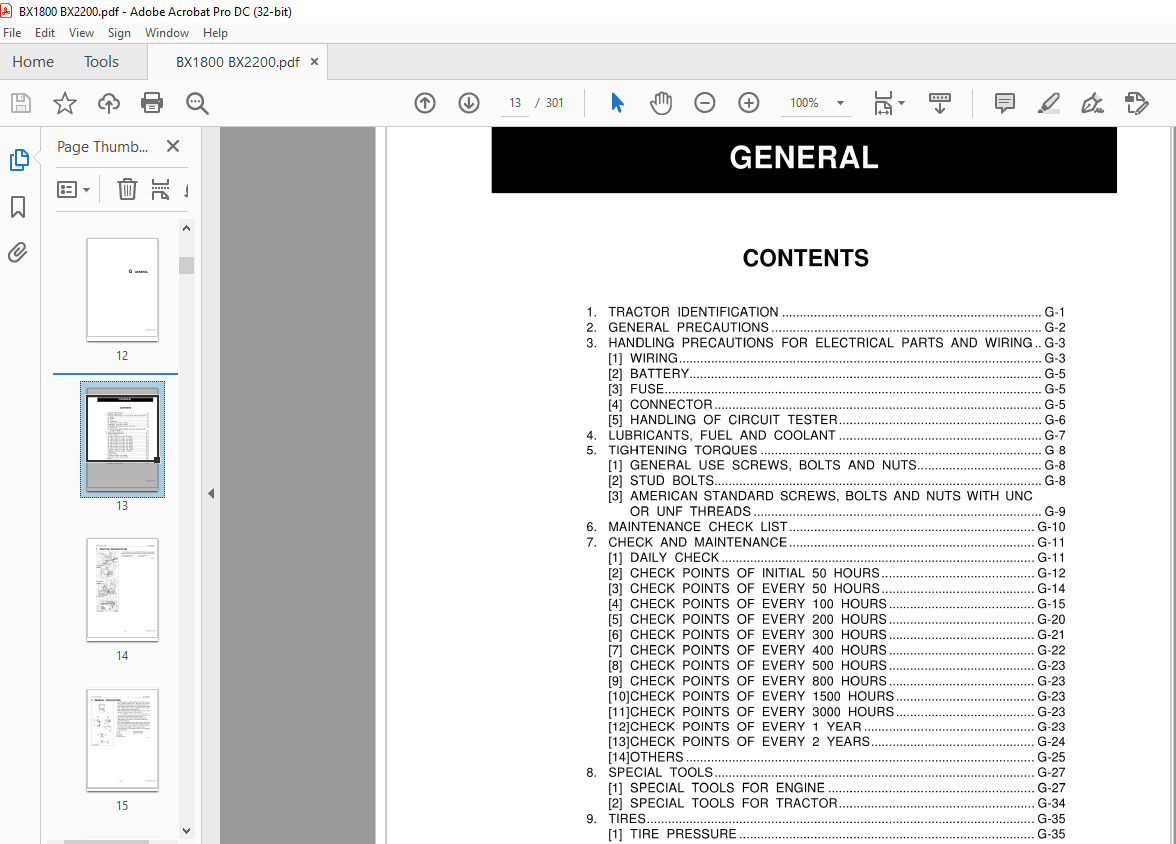
Task: Select page 14 thumbnail
Action: pos(122,590)
